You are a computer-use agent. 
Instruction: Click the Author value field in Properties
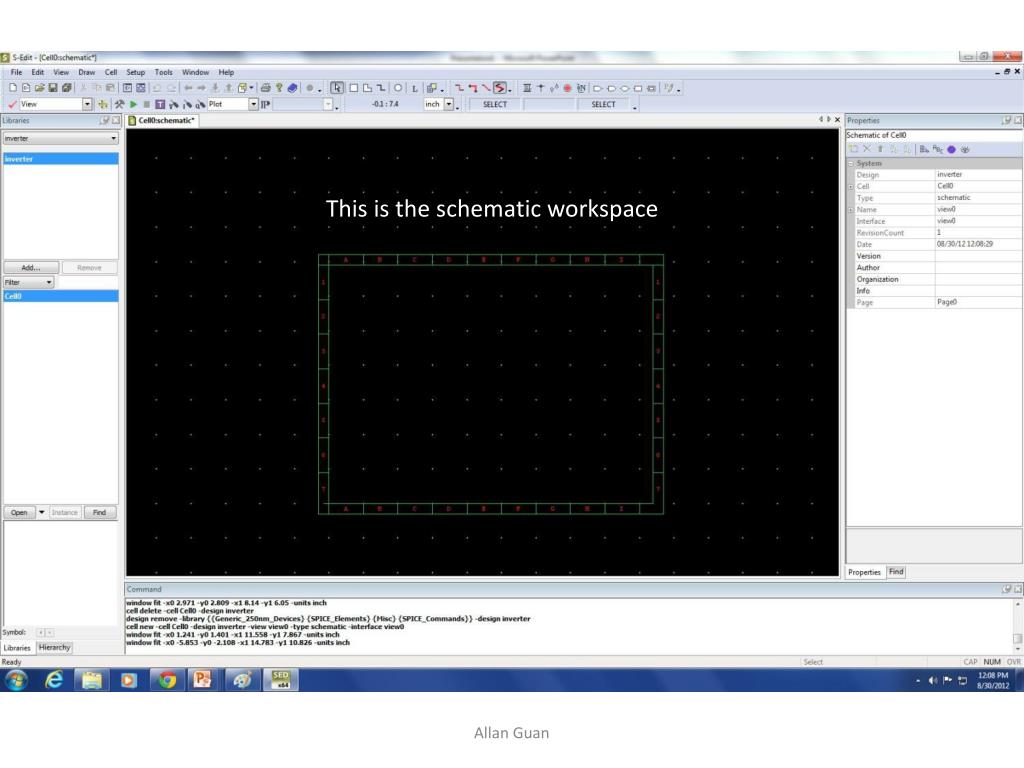coord(978,268)
